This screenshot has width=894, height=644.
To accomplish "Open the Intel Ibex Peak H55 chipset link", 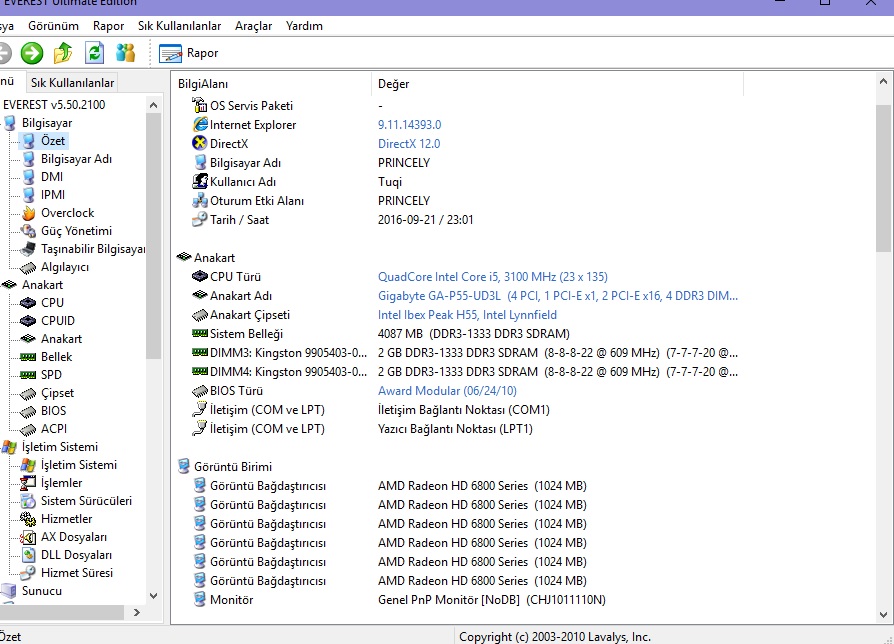I will point(467,315).
